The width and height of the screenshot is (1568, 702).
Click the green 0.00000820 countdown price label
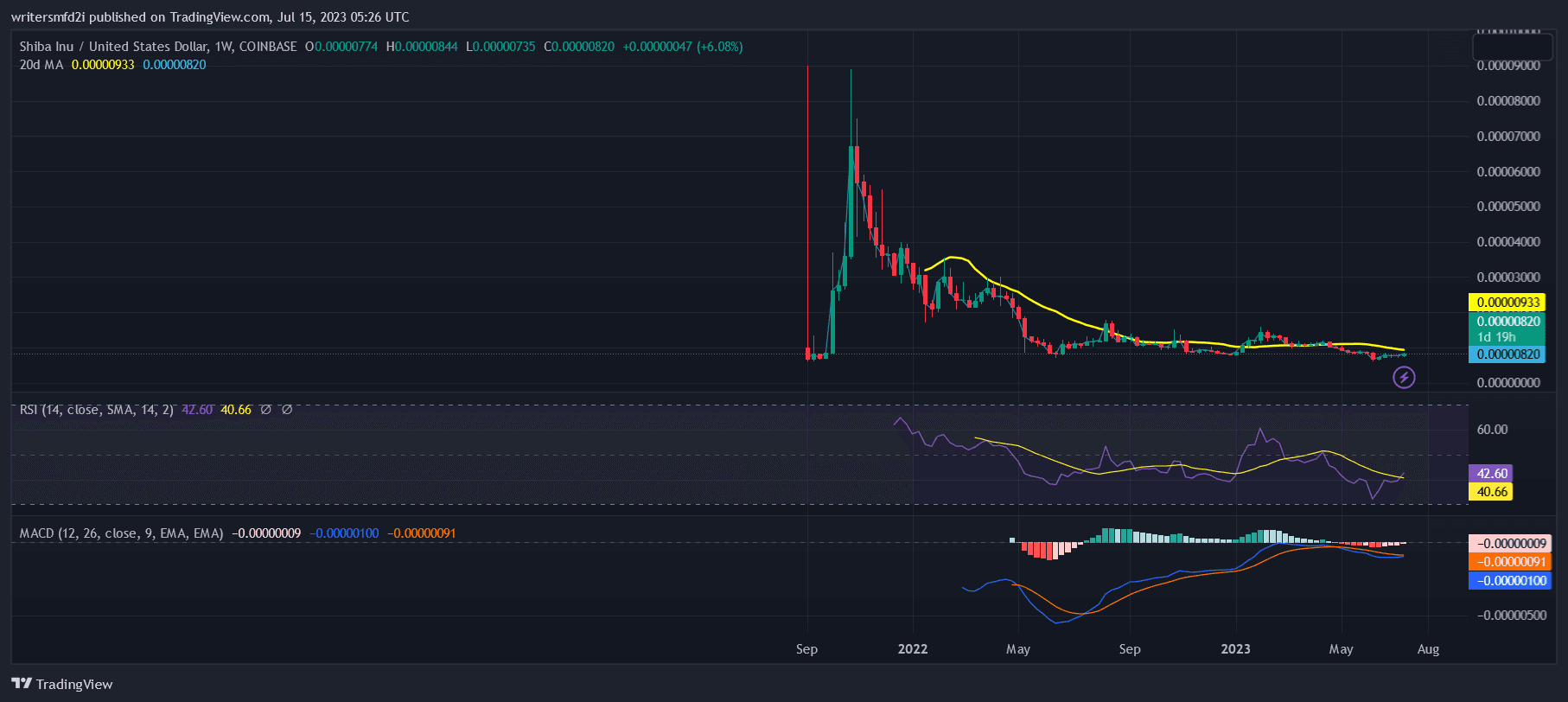pos(1507,329)
